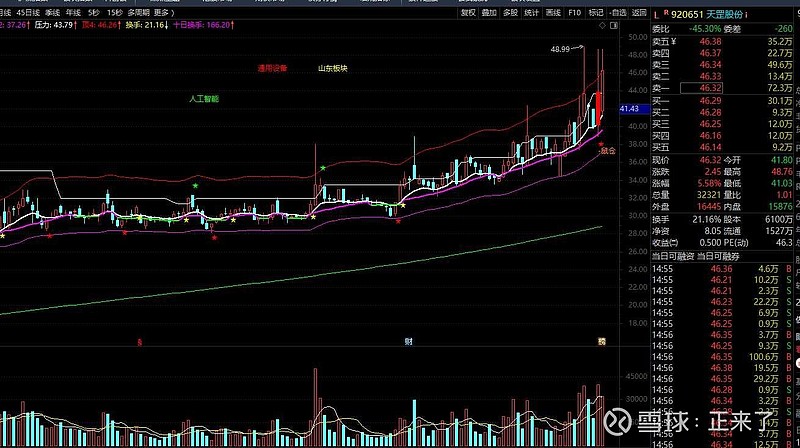
Task: Click the 通用设备 sector label
Action: 272,68
